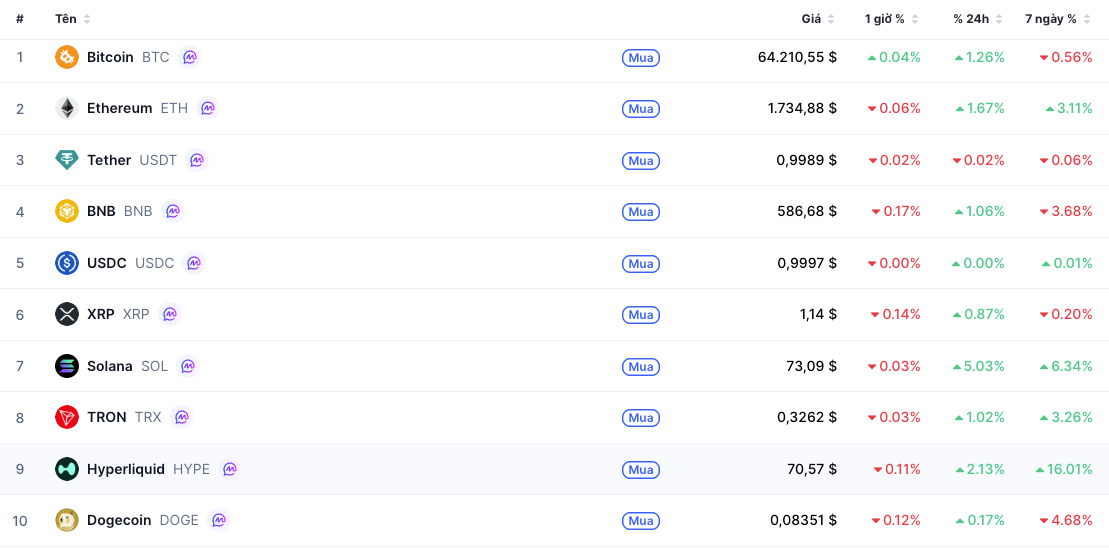Click the Mua button for TRON

641,418
